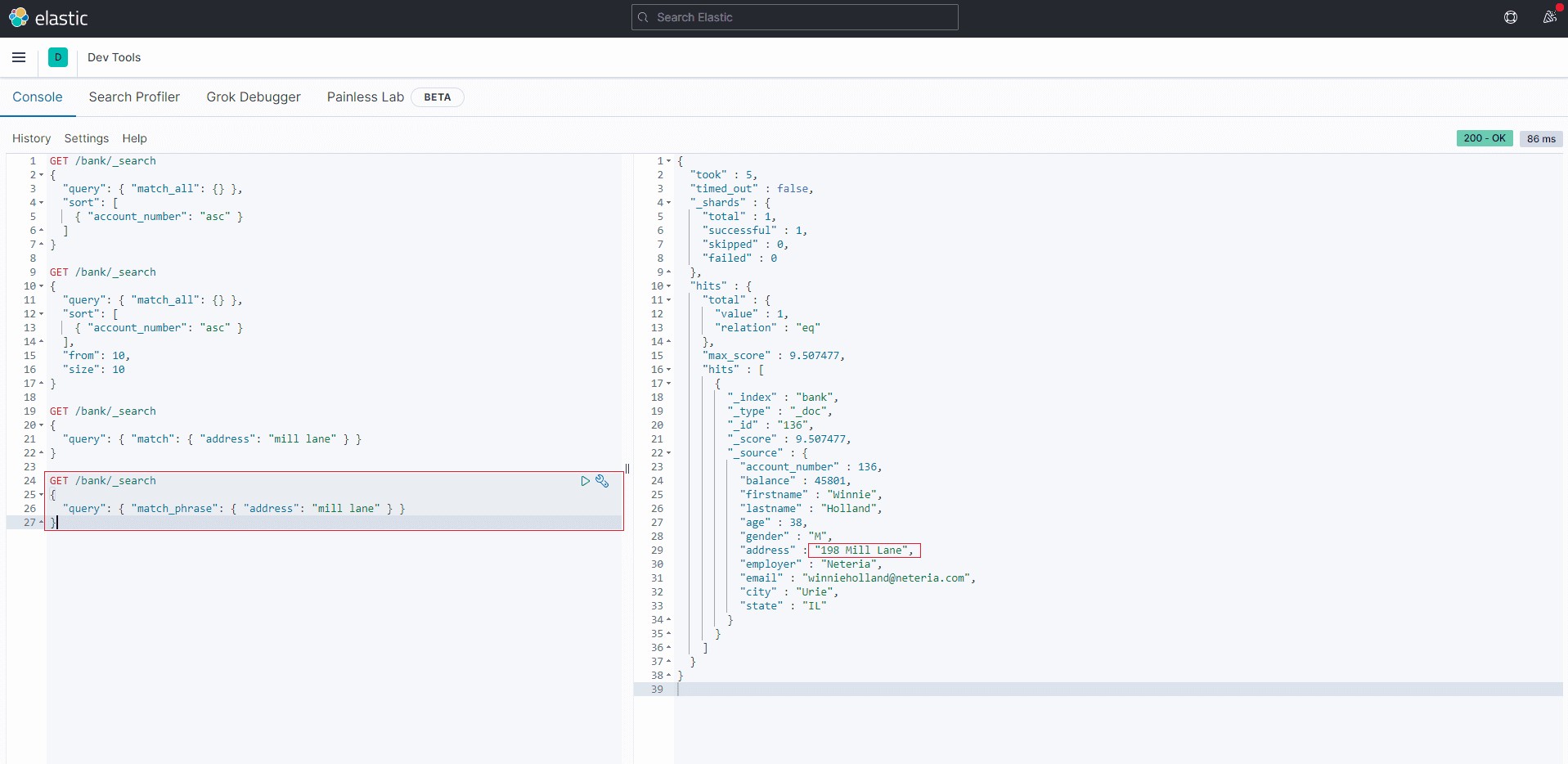Open the wrench request actions menu
Screen dimensions: 1568x764
pos(602,481)
